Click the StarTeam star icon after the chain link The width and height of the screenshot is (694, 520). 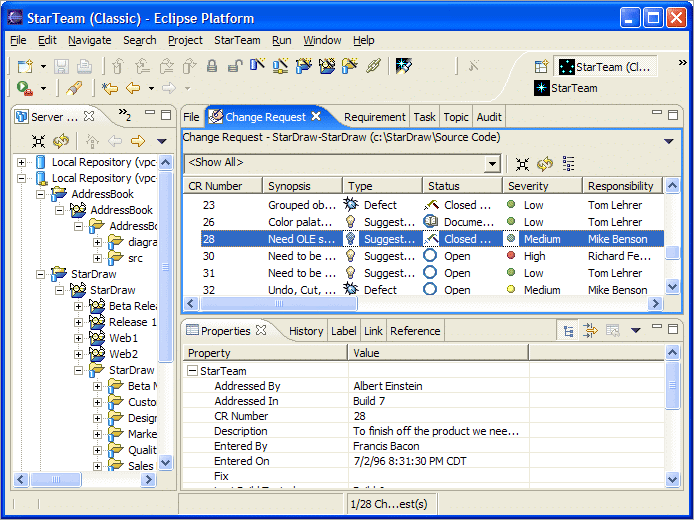pos(404,66)
